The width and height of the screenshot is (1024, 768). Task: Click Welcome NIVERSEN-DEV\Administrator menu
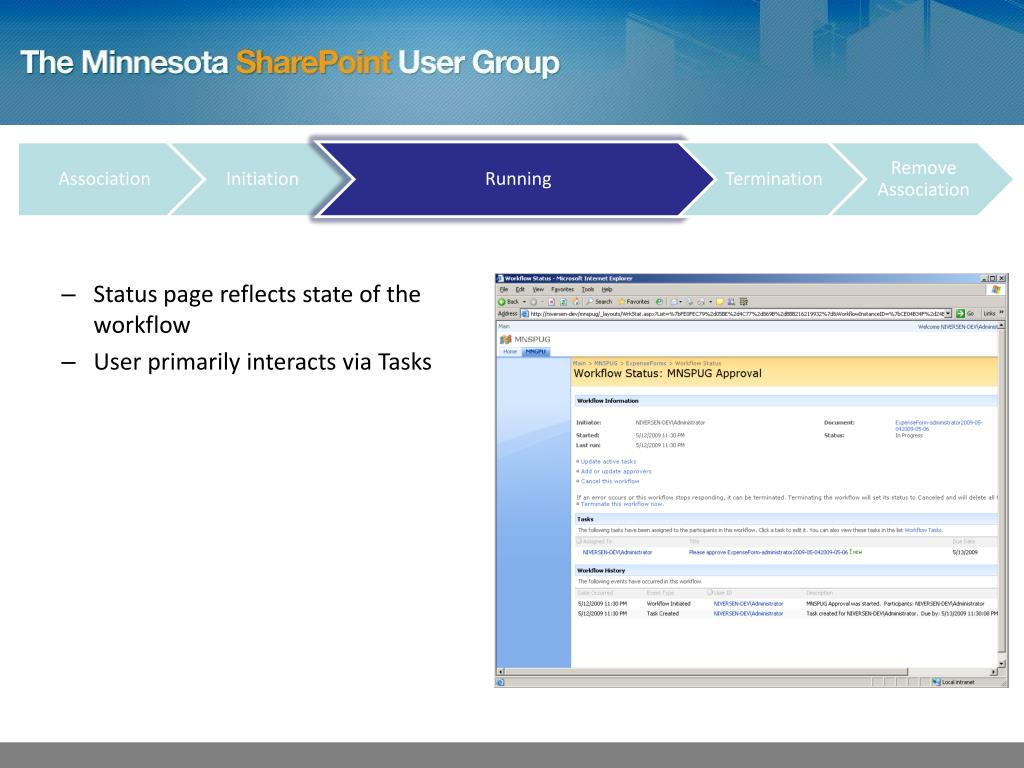[x=958, y=327]
